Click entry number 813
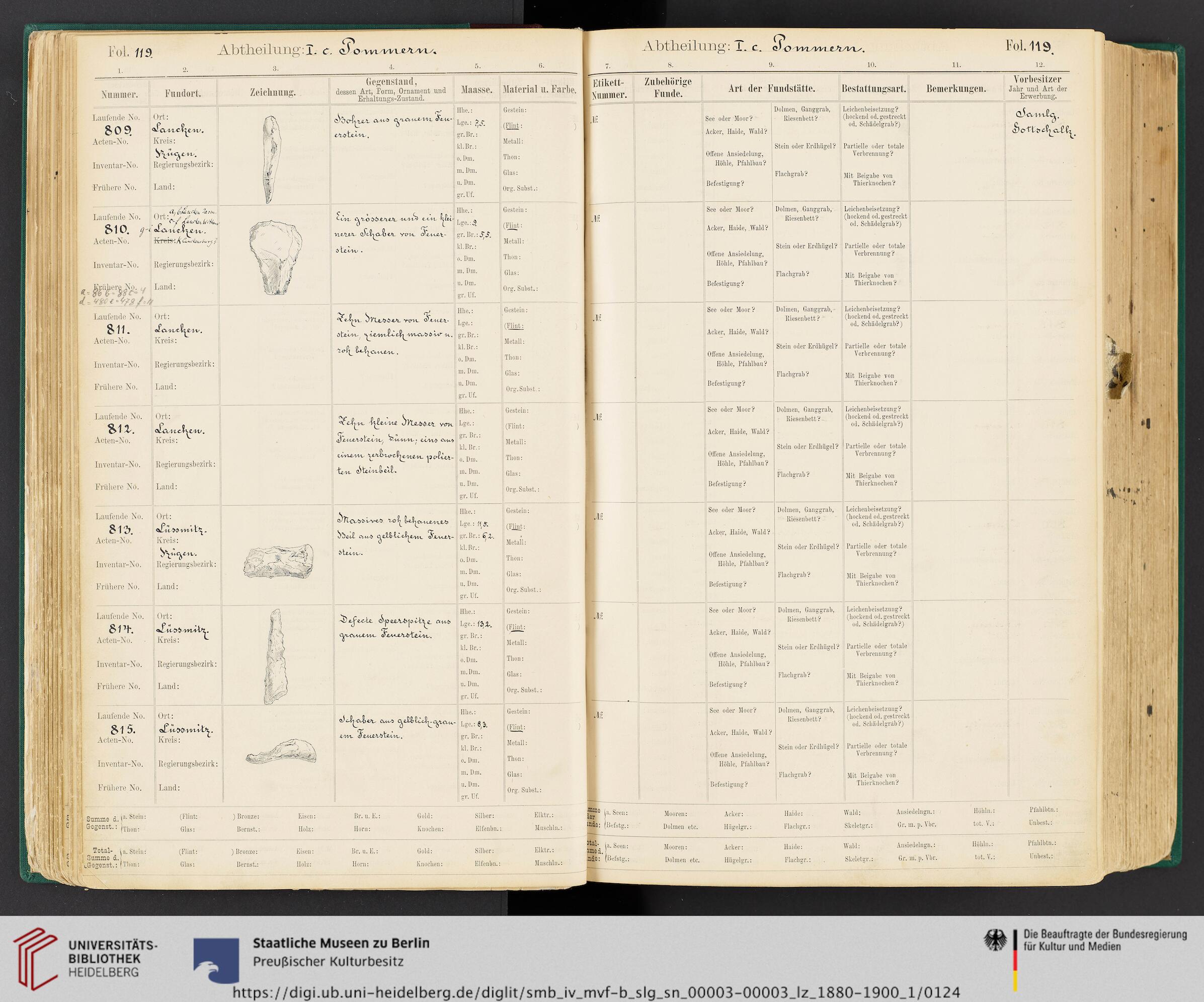The height and width of the screenshot is (1002, 1204). [121, 529]
